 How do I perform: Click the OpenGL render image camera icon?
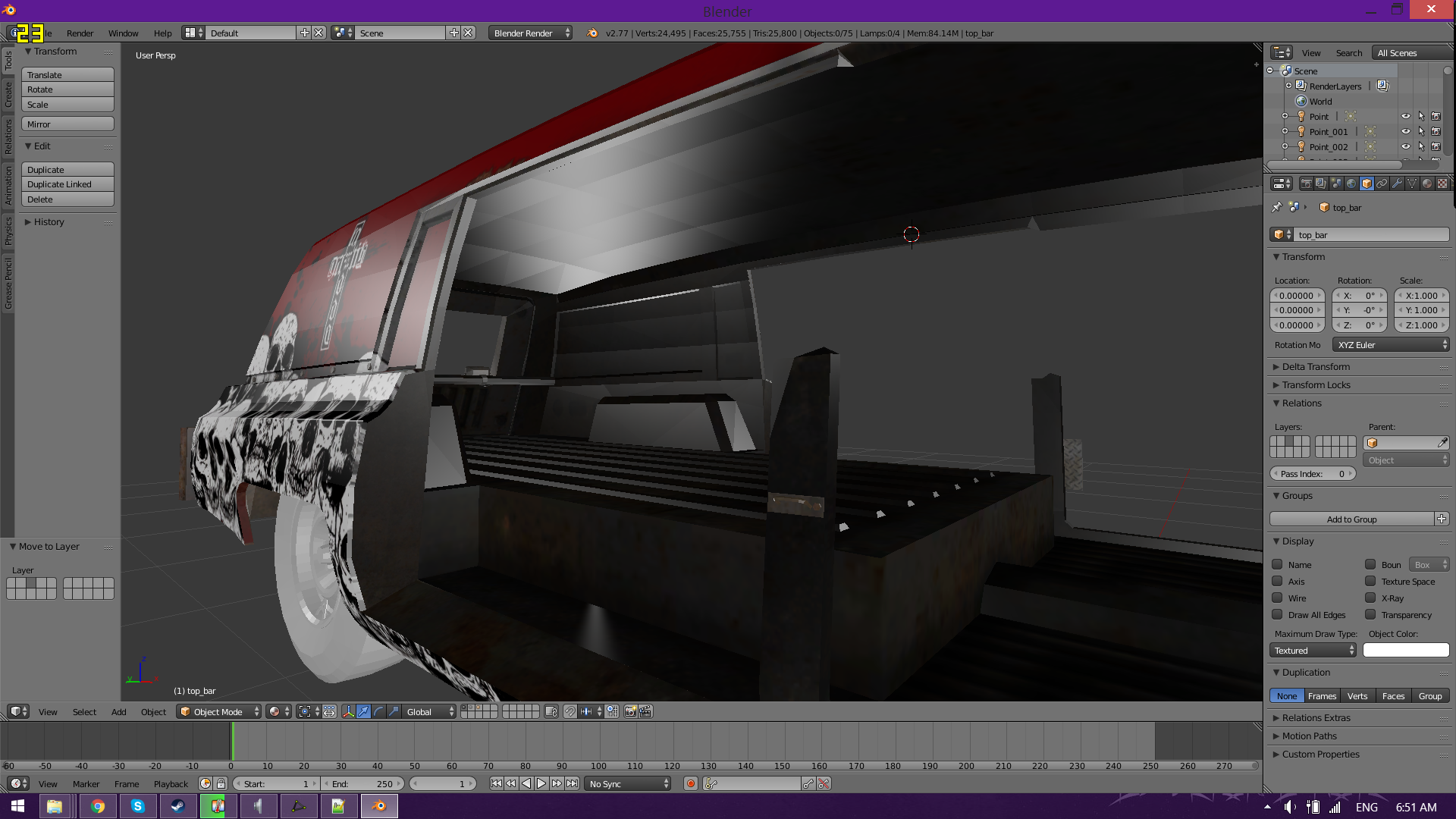[630, 711]
